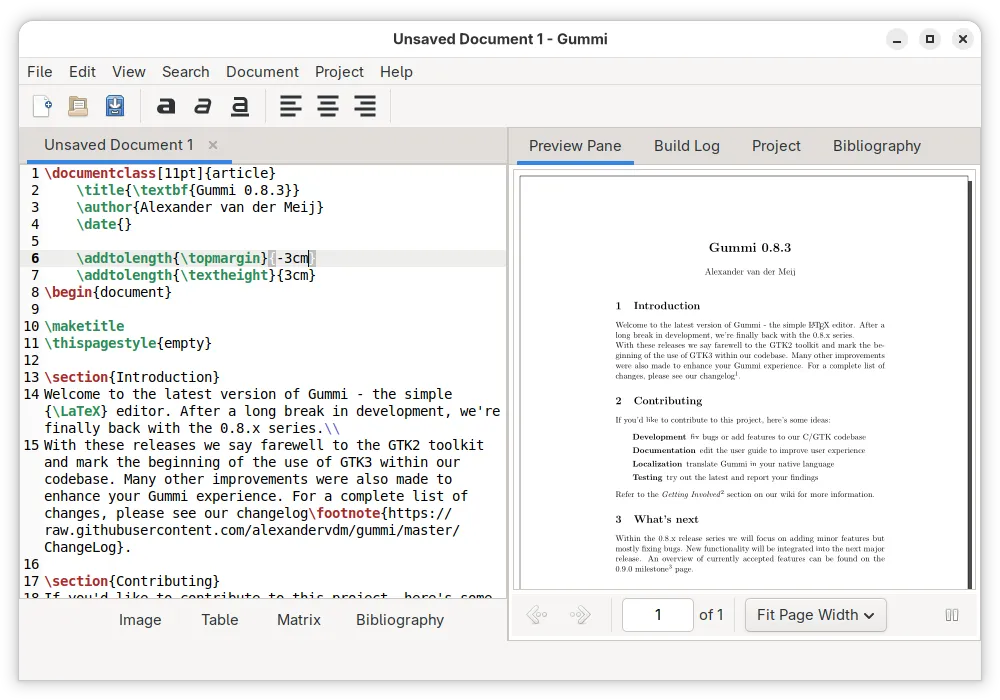The image size is (1000, 700).
Task: Open the Document menu
Action: pyautogui.click(x=262, y=71)
